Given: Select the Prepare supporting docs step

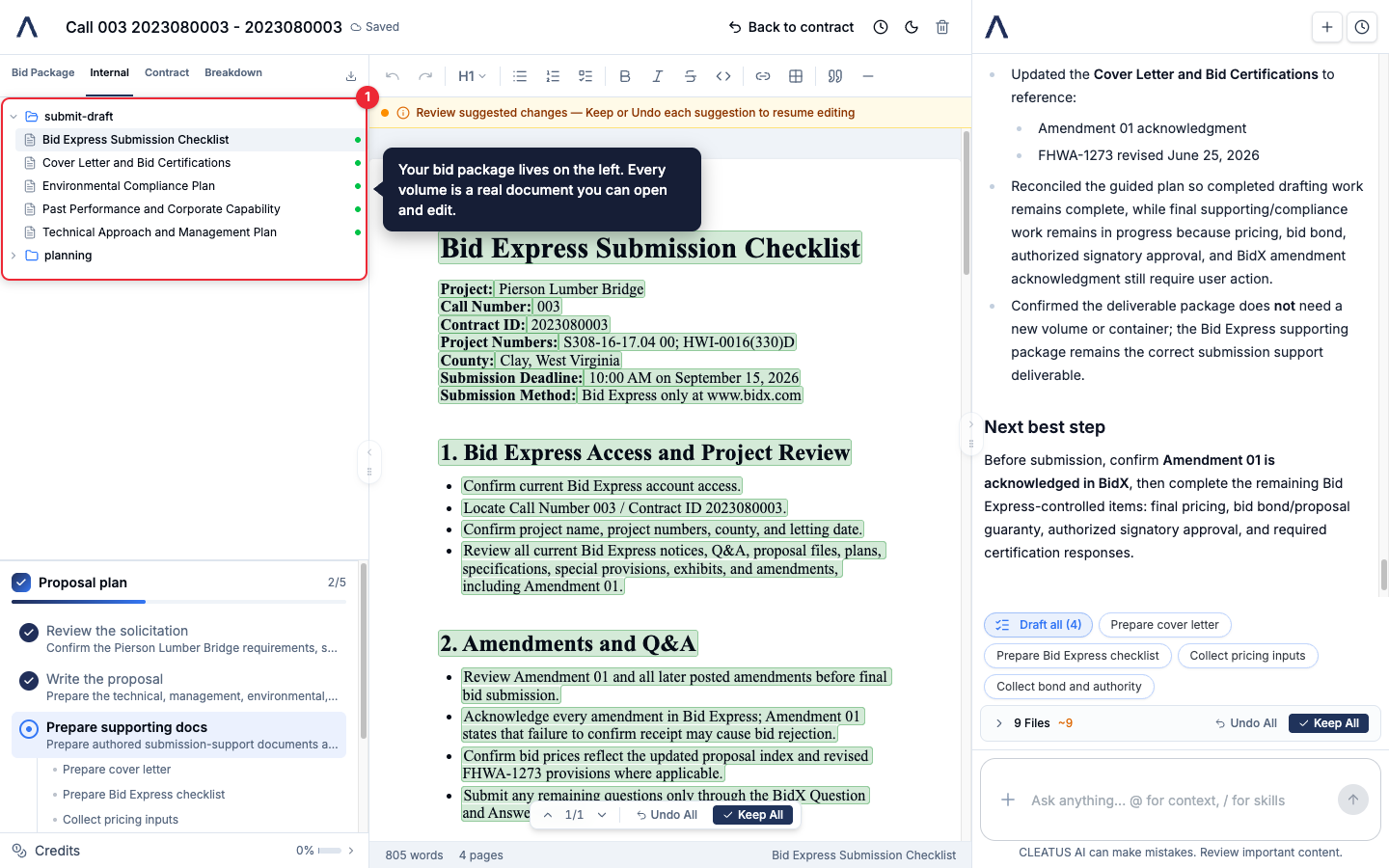Looking at the screenshot, I should (x=178, y=735).
